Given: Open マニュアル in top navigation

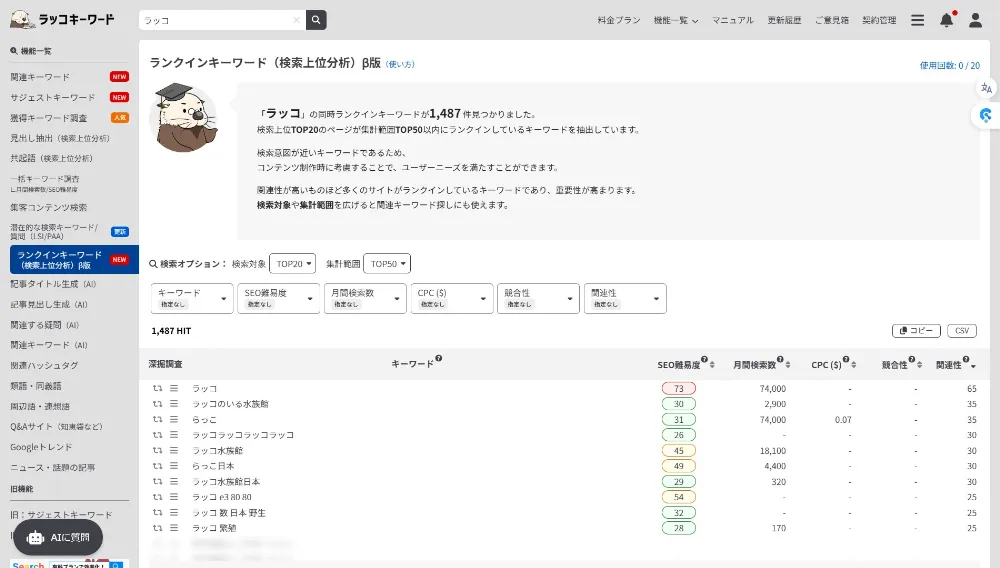Looking at the screenshot, I should tap(733, 20).
